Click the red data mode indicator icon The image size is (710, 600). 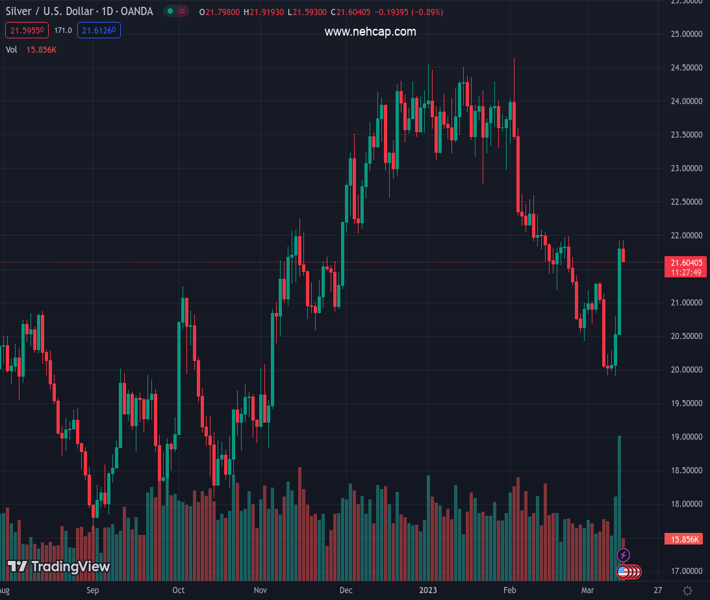click(x=184, y=12)
